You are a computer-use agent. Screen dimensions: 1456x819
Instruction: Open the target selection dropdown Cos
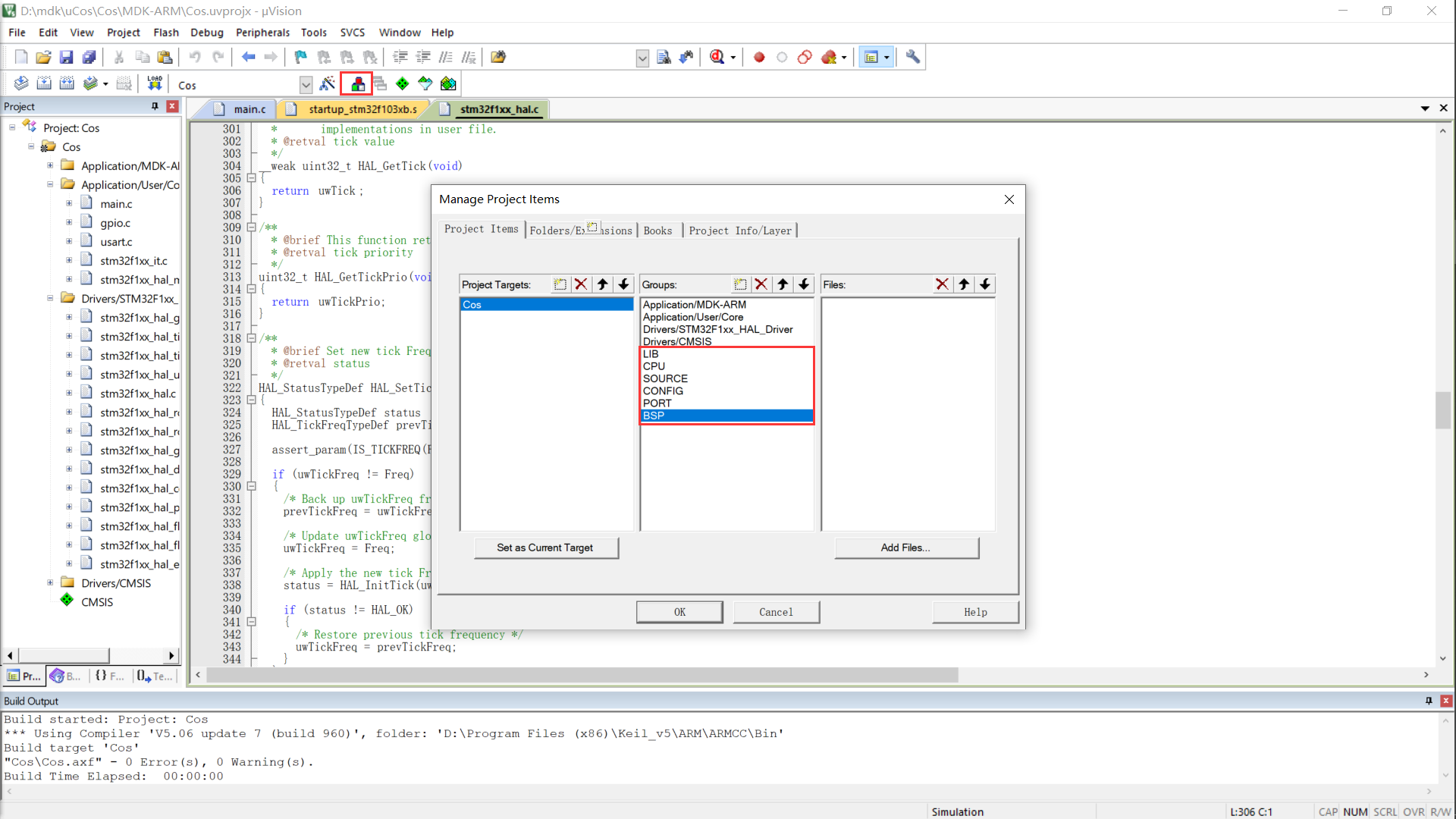click(306, 85)
